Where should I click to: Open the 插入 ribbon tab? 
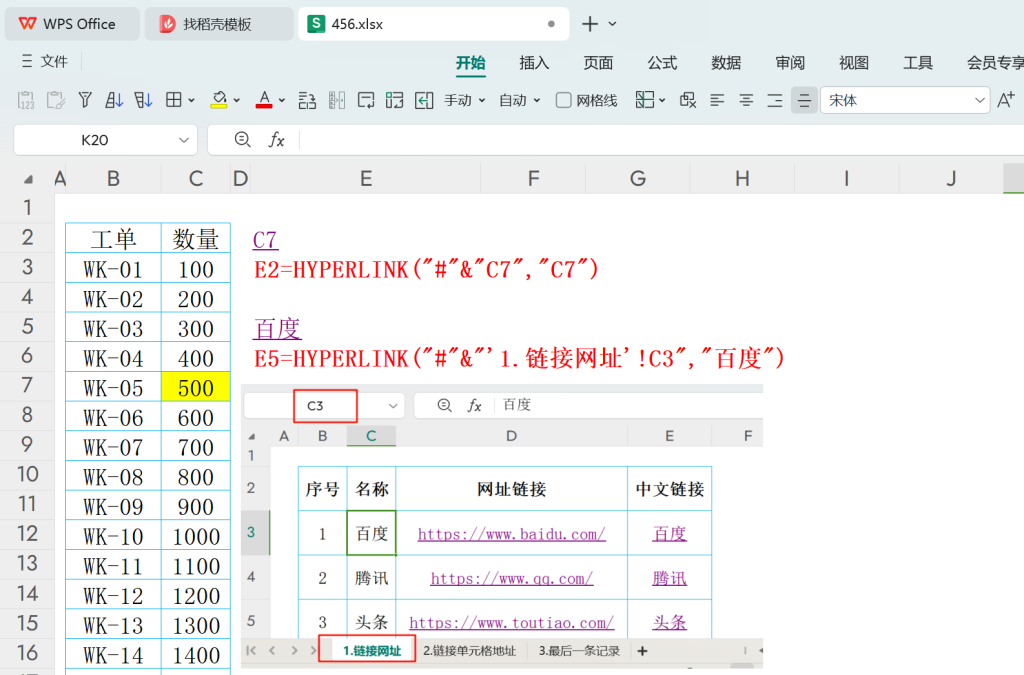point(534,63)
